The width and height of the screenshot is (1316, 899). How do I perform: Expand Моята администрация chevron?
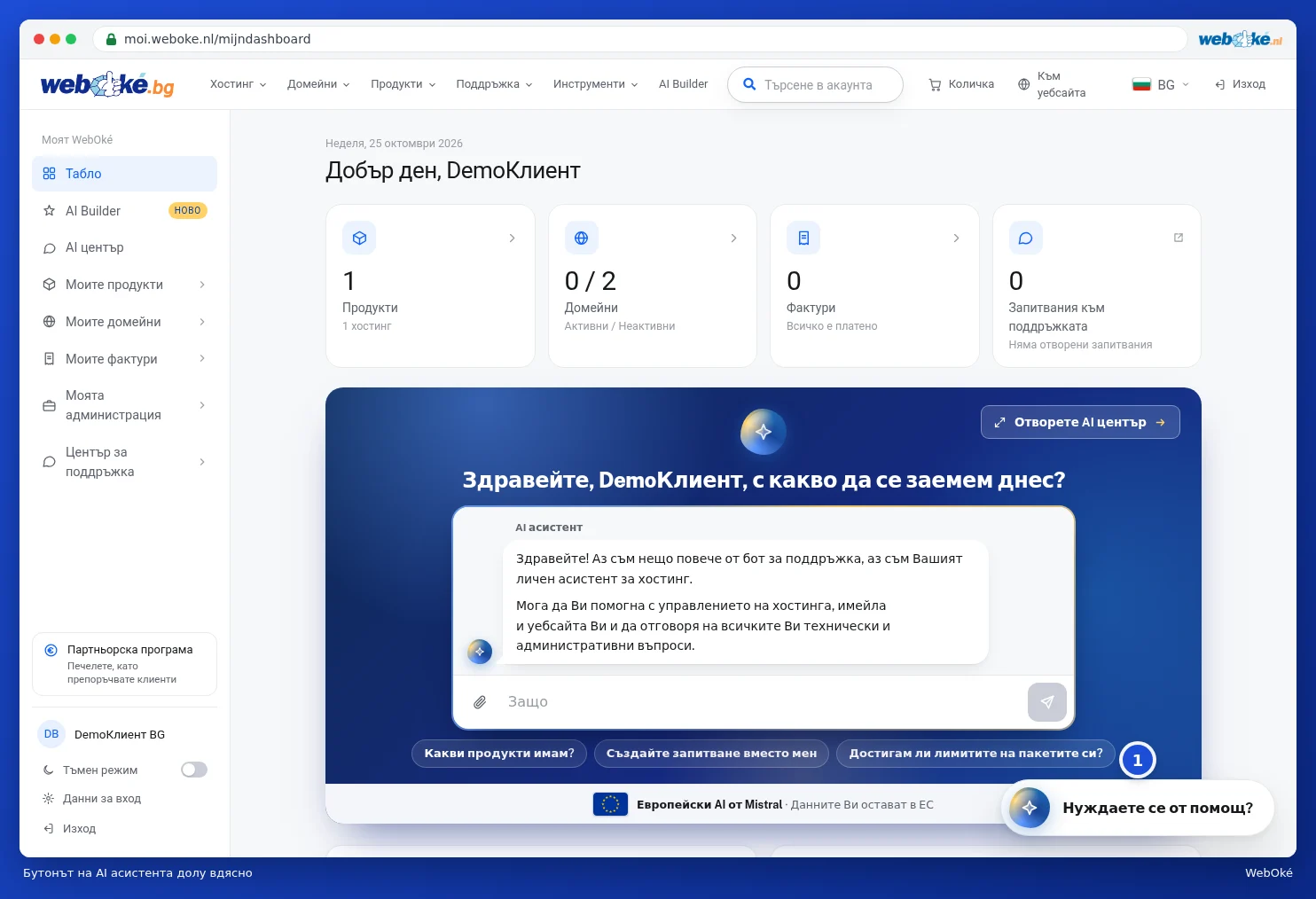tap(202, 405)
